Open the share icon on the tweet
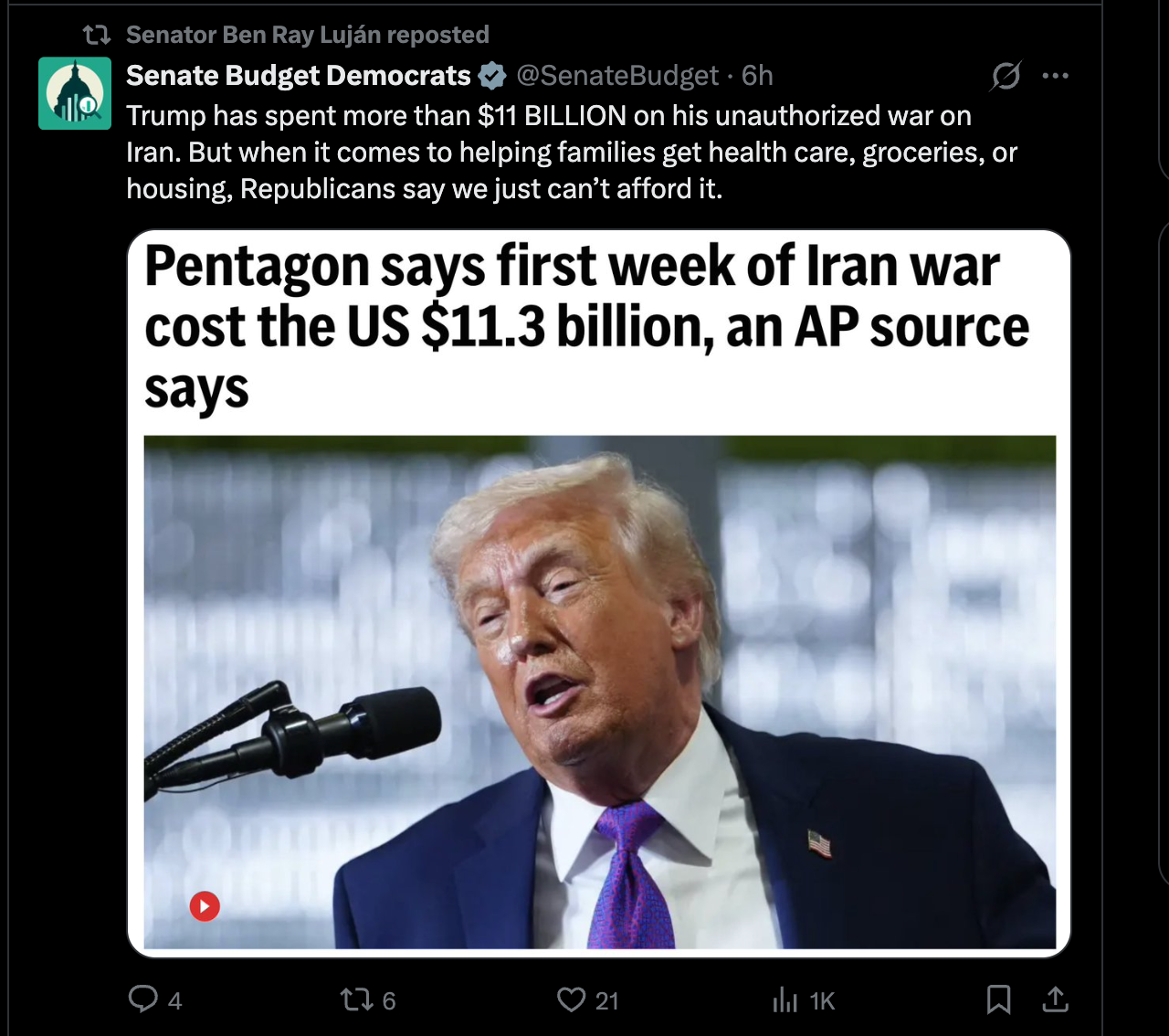The image size is (1169, 1036). tap(1058, 999)
